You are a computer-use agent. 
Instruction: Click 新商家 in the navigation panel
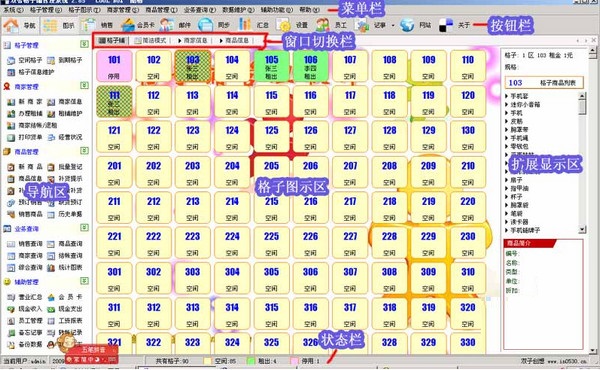(x=25, y=102)
